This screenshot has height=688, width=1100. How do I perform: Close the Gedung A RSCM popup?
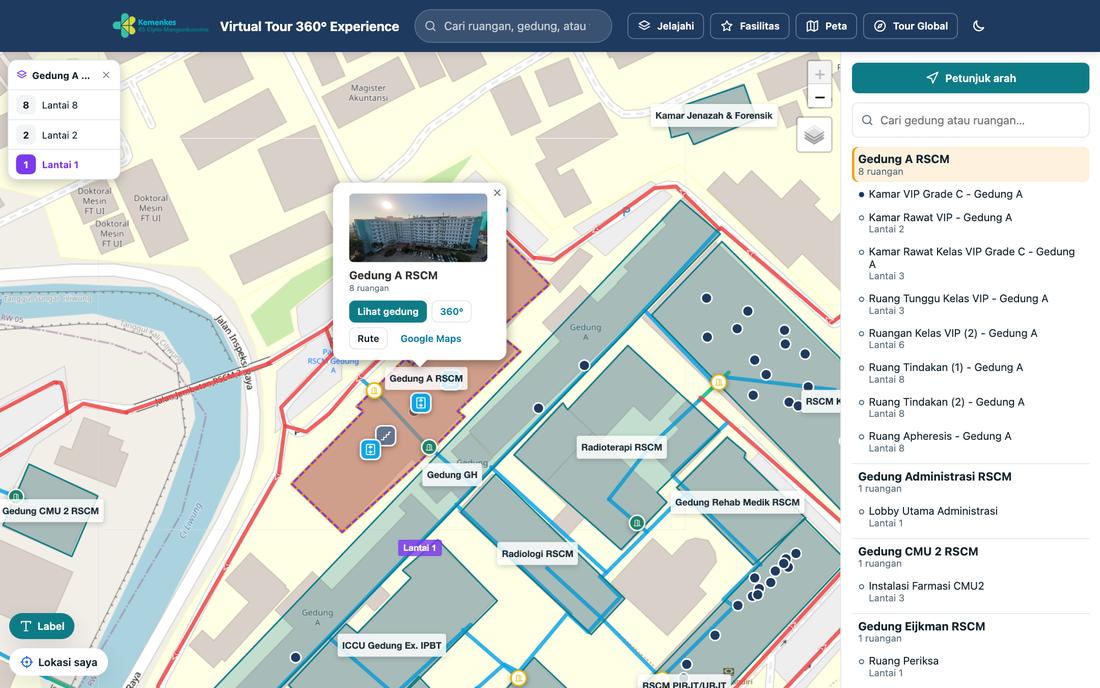(x=497, y=193)
